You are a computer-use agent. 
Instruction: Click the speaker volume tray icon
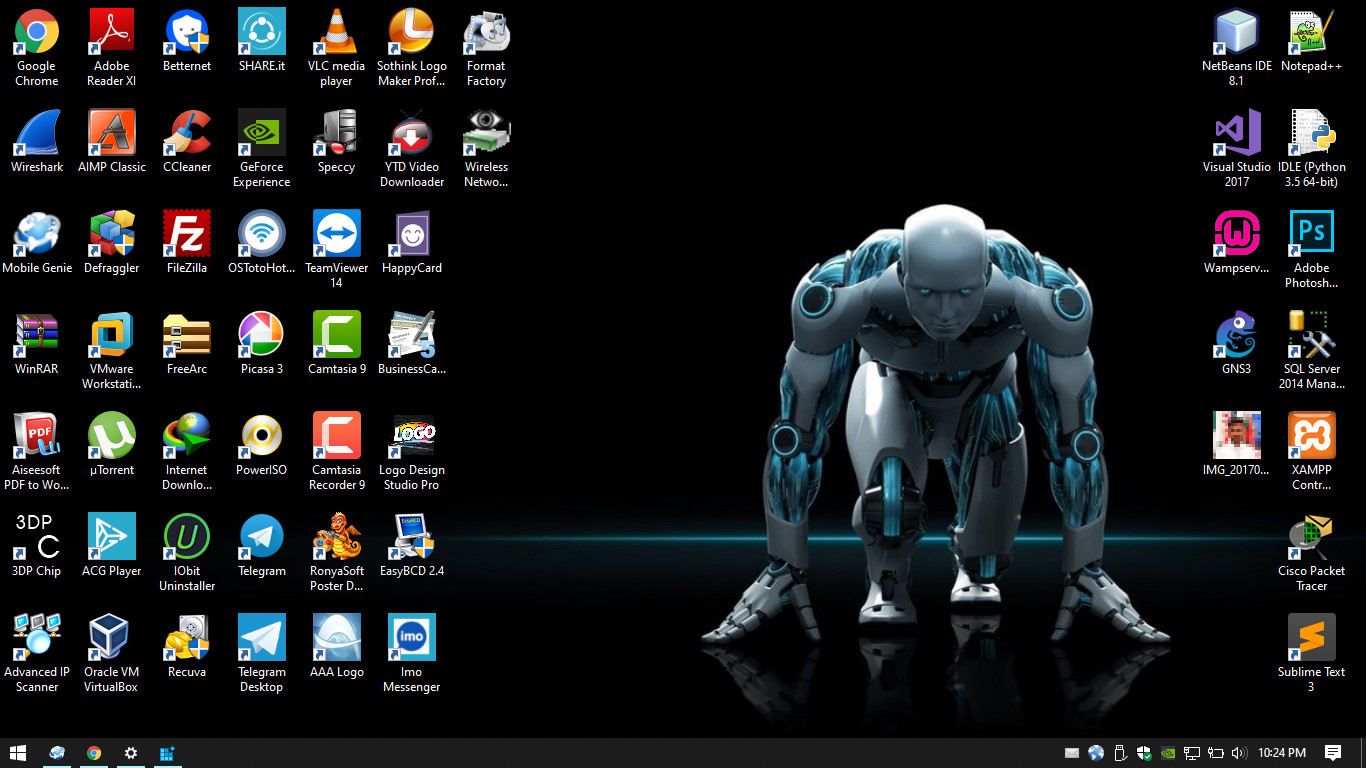1239,753
